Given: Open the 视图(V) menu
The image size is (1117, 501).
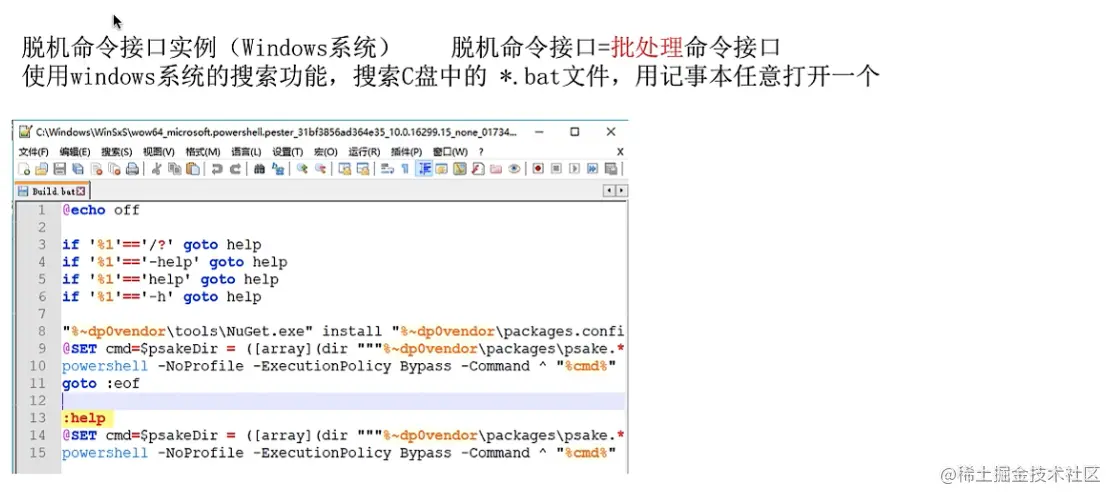Looking at the screenshot, I should click(x=159, y=152).
